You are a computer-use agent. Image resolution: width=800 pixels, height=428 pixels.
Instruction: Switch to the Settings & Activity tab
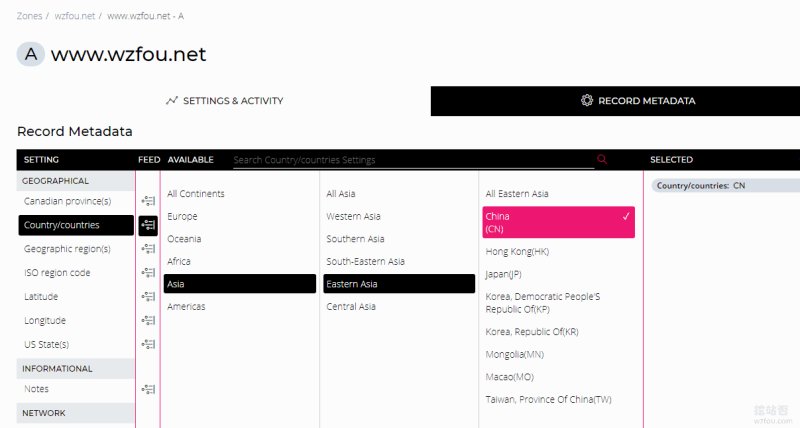click(x=224, y=101)
